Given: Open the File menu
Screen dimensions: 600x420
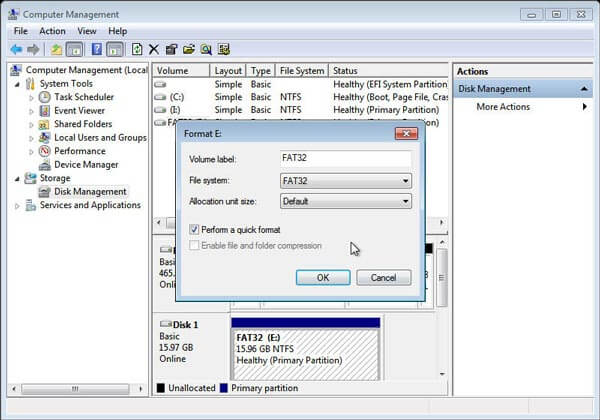Looking at the screenshot, I should (21, 31).
